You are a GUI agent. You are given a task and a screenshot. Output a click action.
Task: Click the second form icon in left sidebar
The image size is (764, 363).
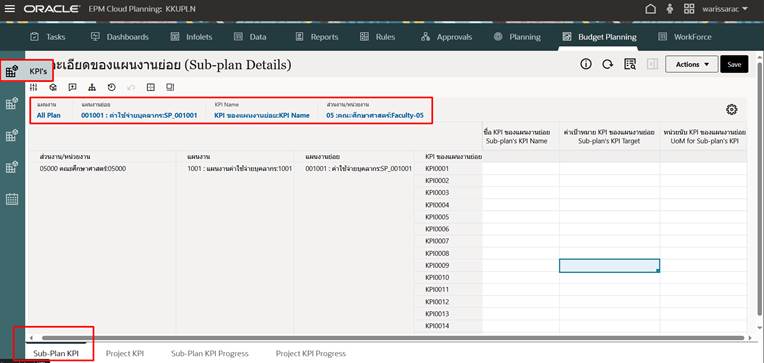click(12, 103)
